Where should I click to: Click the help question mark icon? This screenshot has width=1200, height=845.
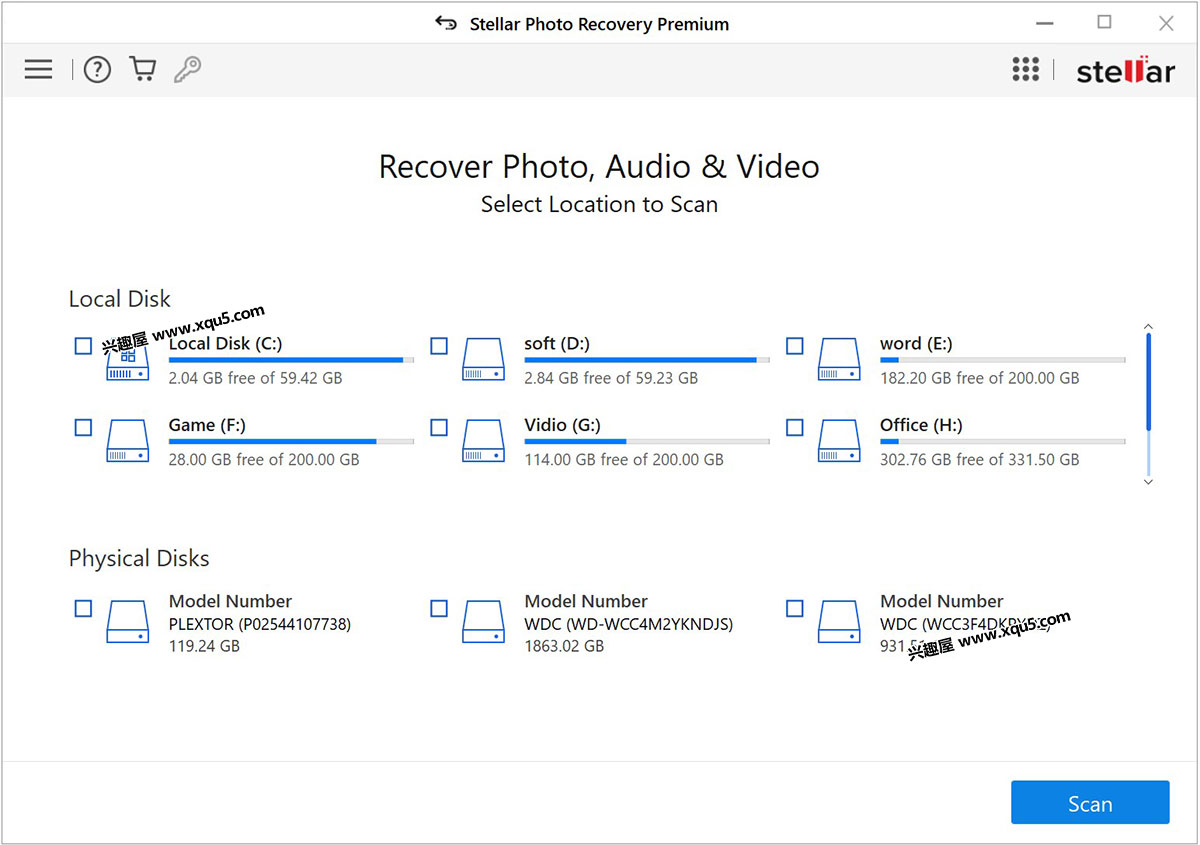click(97, 69)
